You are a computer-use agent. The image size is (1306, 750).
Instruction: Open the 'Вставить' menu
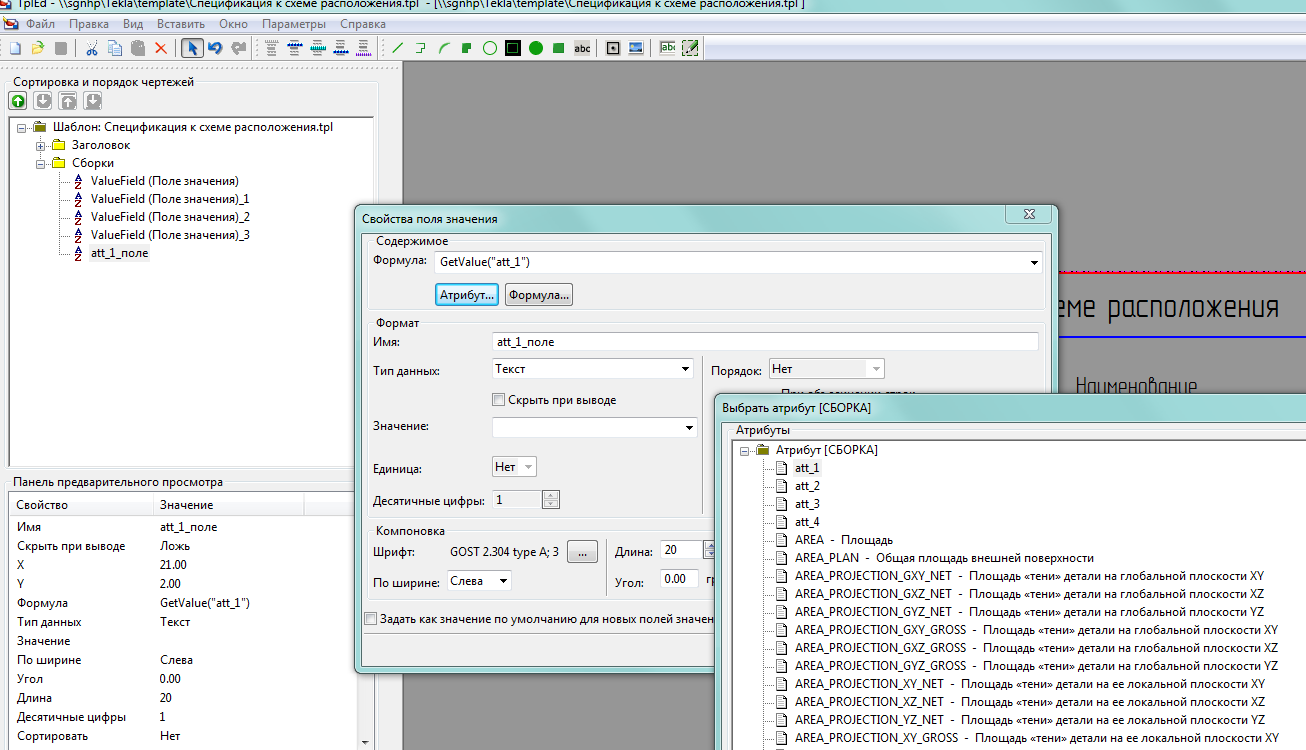(x=180, y=23)
